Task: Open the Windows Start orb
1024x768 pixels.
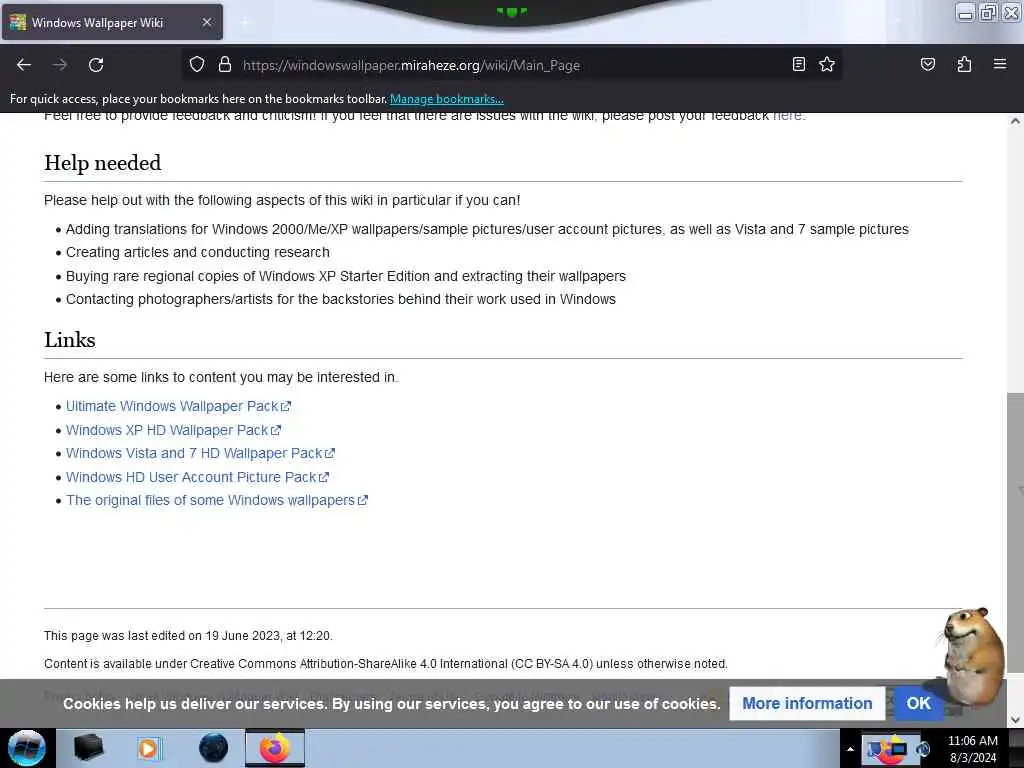Action: click(27, 748)
